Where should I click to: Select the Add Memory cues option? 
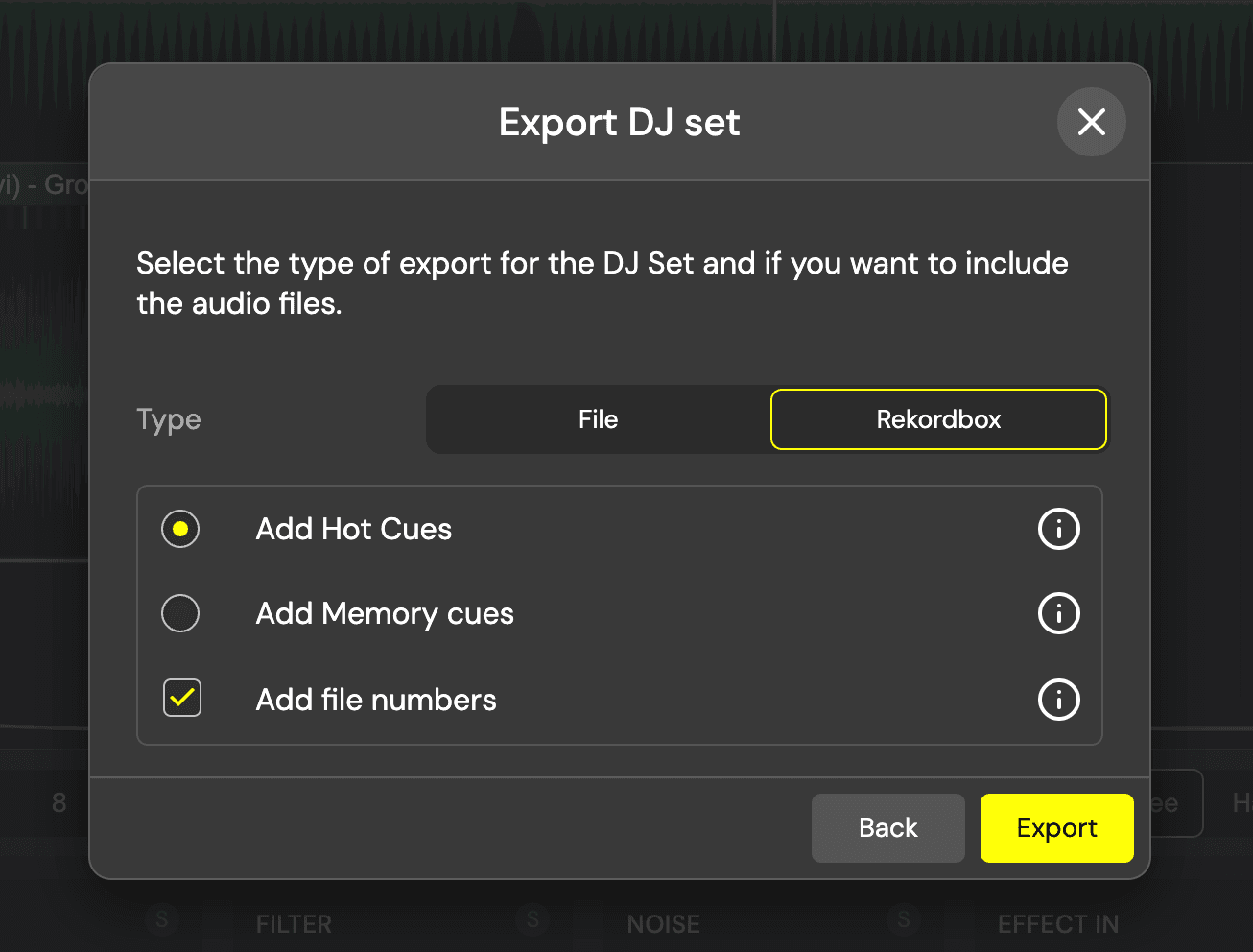pos(180,613)
